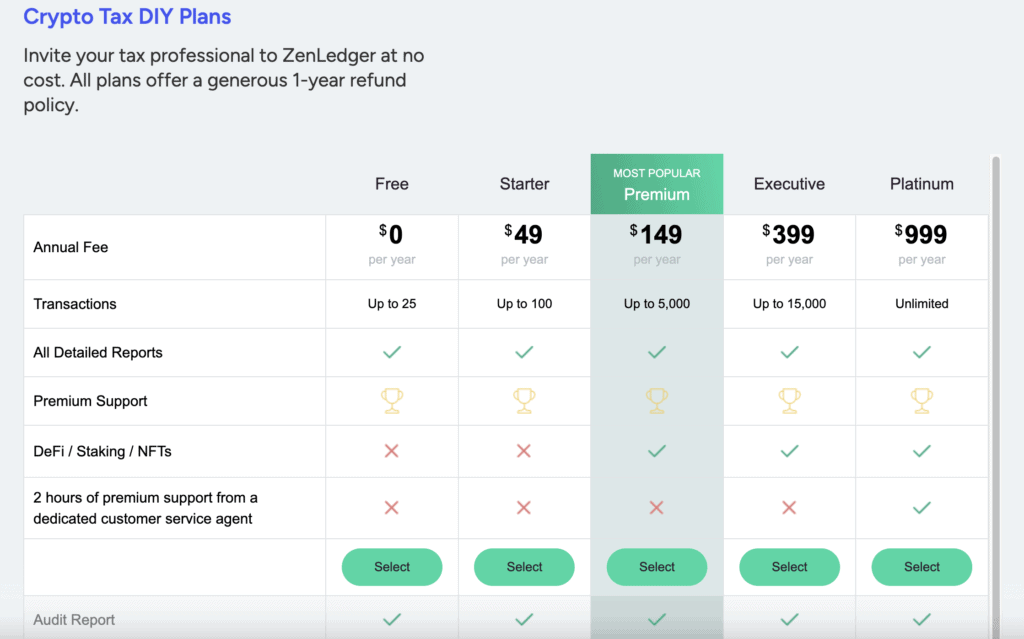Screen dimensions: 1024x639
Task: Click the Free plan DeFi red X icon
Action: pos(391,451)
